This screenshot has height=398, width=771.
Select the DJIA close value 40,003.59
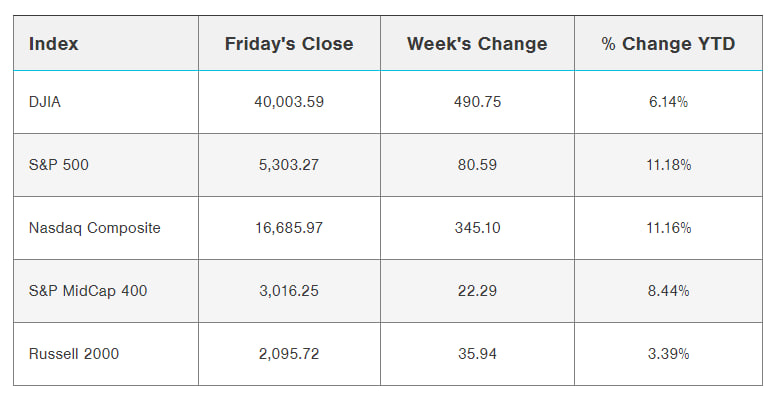(289, 102)
